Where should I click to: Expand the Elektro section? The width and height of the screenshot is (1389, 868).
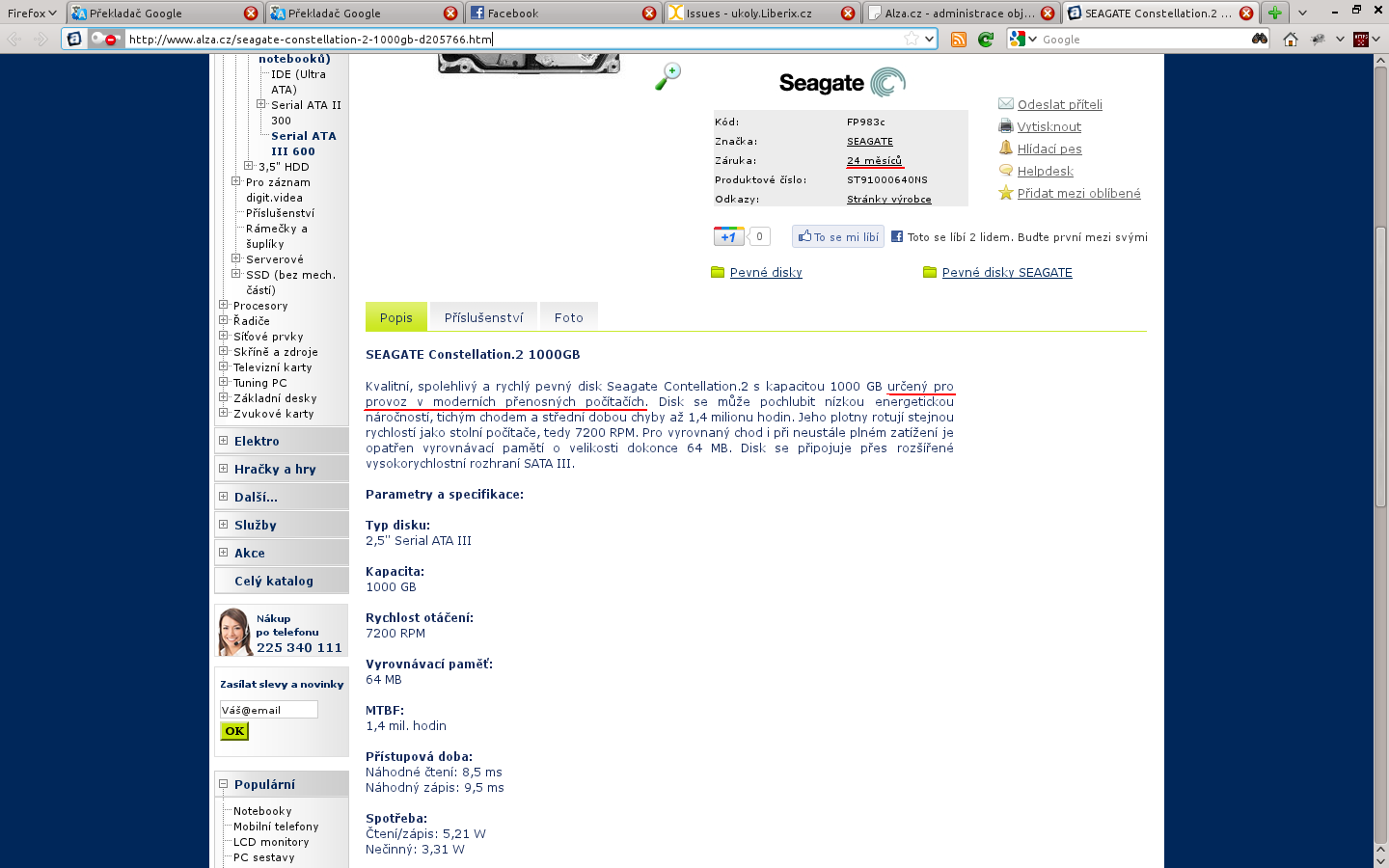click(223, 441)
